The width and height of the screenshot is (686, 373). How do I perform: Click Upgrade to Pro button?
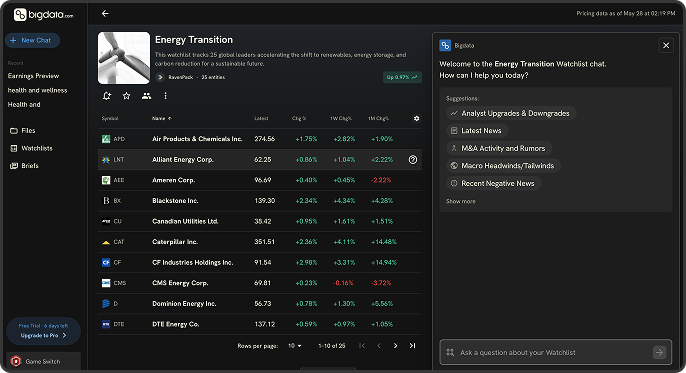[43, 335]
